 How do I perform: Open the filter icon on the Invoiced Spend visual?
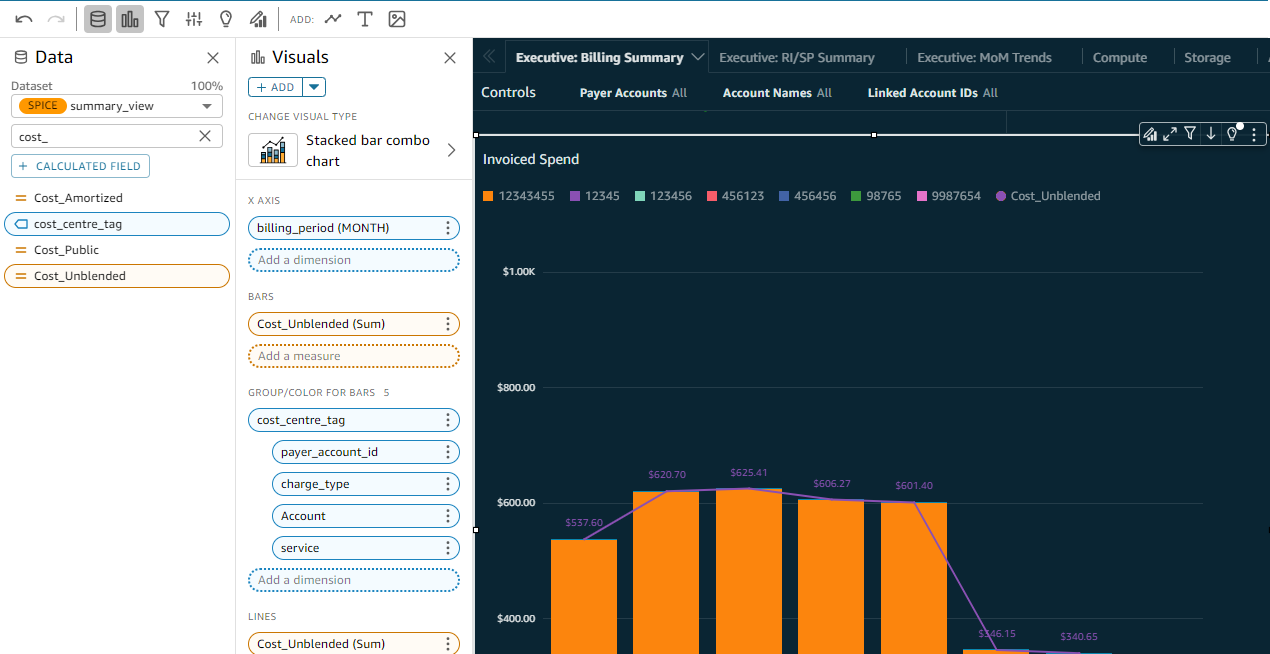tap(1192, 133)
